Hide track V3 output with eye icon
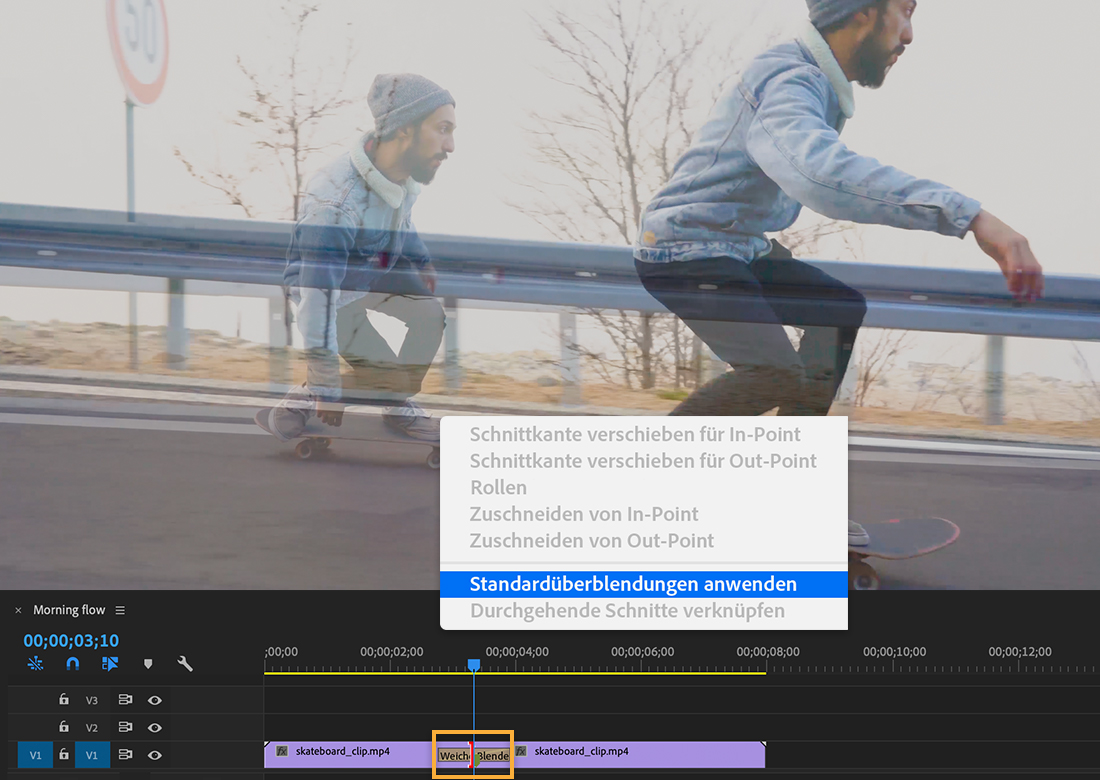 tap(154, 700)
